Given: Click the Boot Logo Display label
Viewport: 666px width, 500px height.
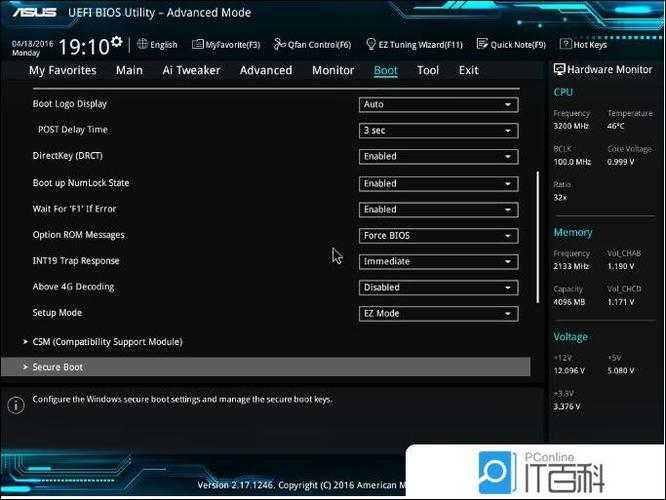Looking at the screenshot, I should [70, 104].
